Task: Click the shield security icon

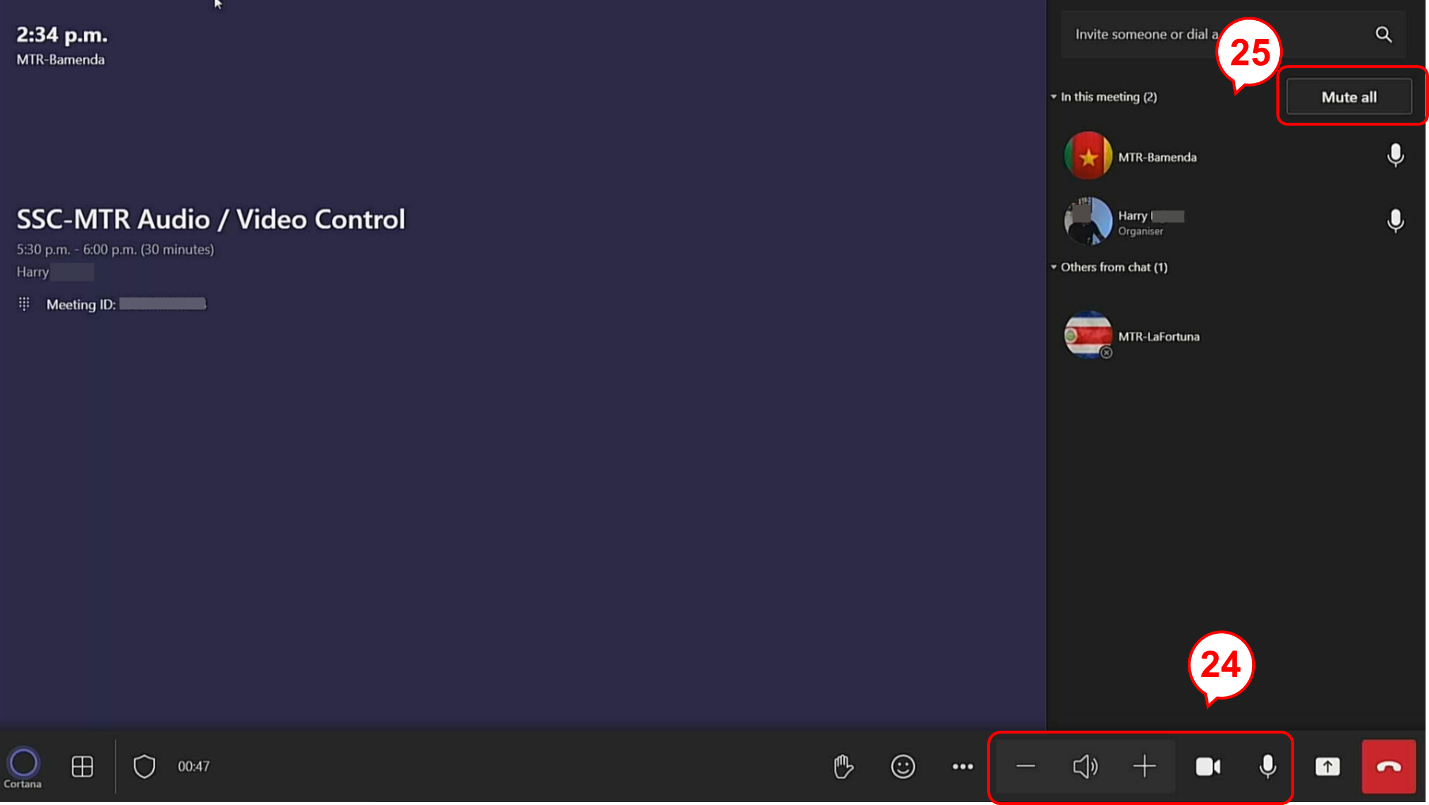Action: click(x=145, y=767)
